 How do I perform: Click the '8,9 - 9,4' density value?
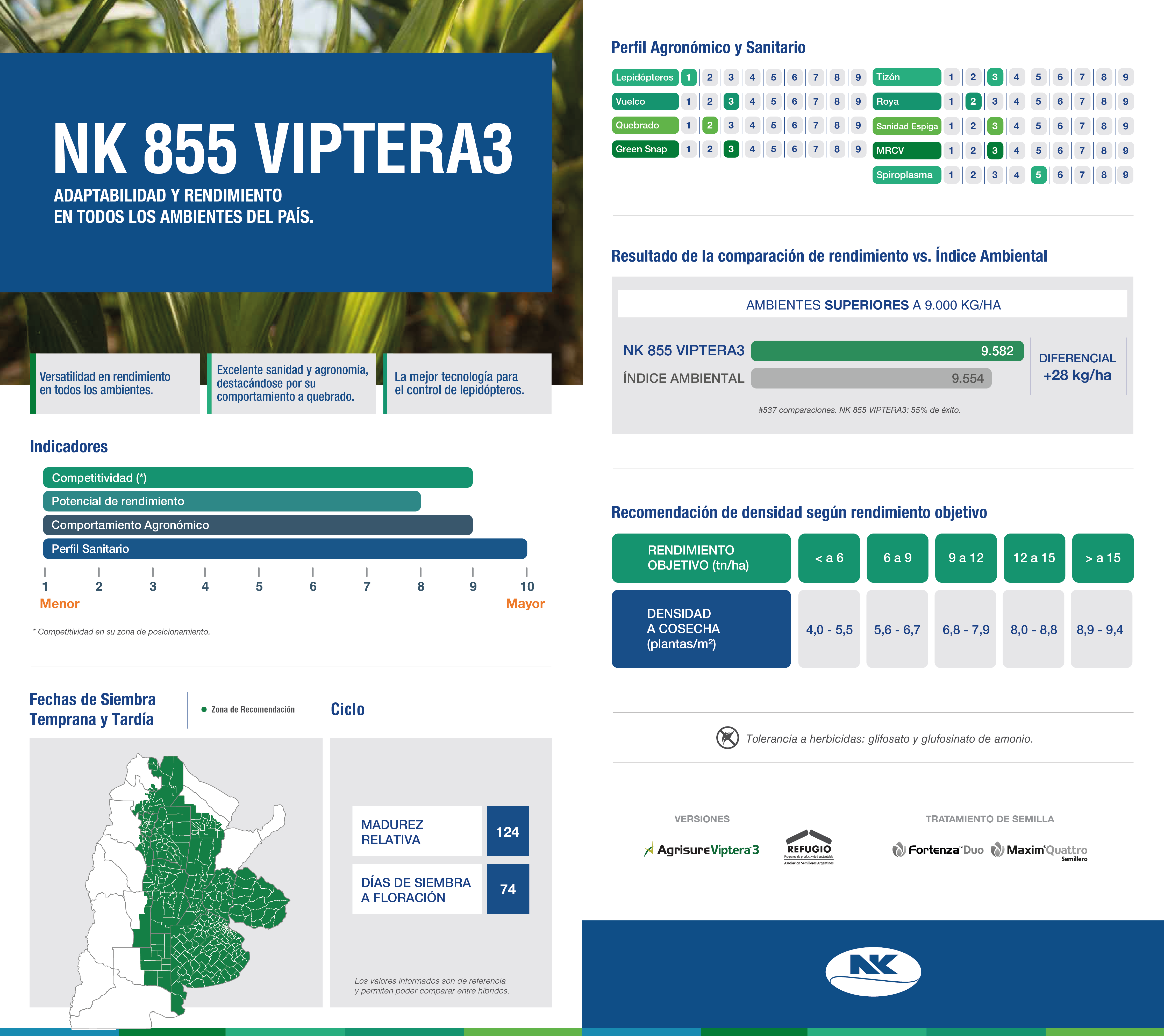click(1101, 630)
